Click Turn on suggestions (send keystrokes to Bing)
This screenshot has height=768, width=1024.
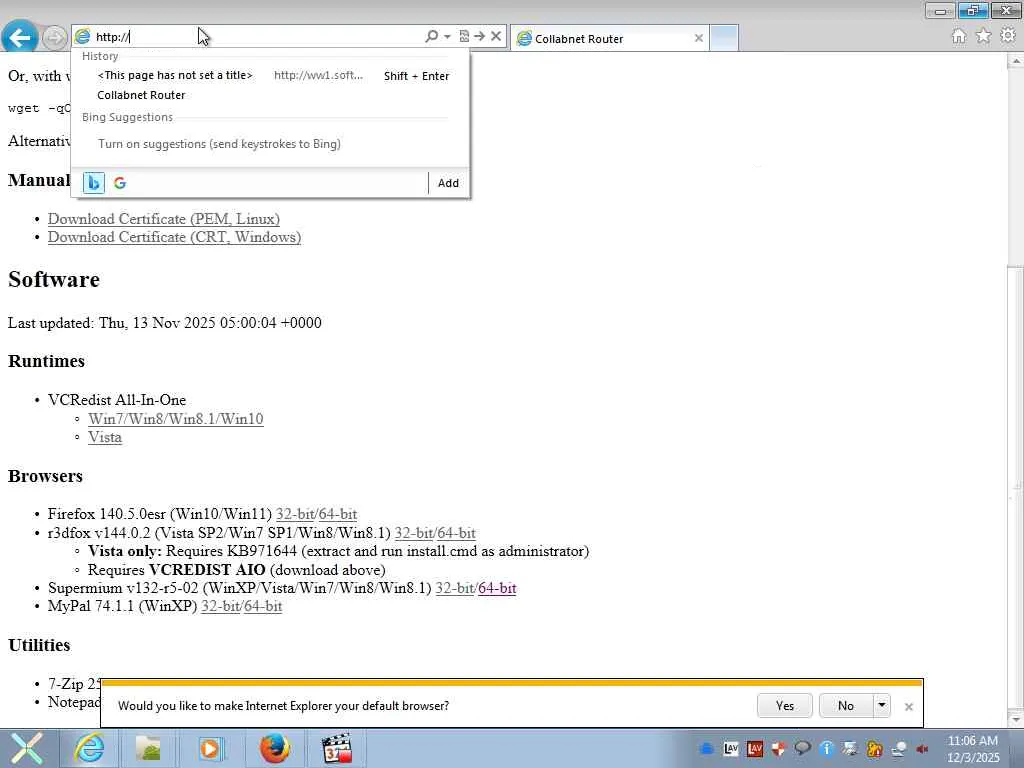[x=219, y=144]
